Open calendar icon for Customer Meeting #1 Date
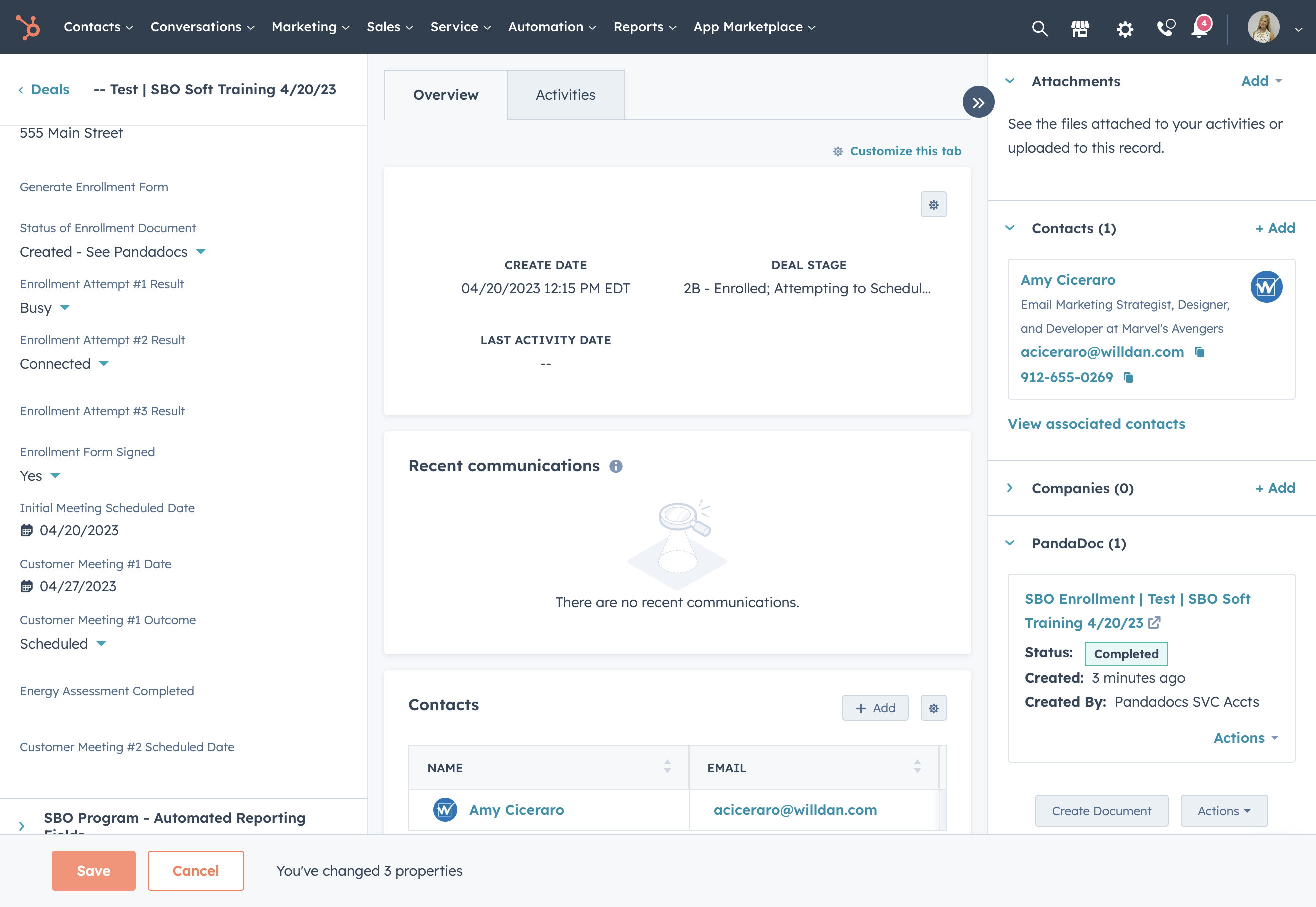The height and width of the screenshot is (907, 1316). [26, 586]
